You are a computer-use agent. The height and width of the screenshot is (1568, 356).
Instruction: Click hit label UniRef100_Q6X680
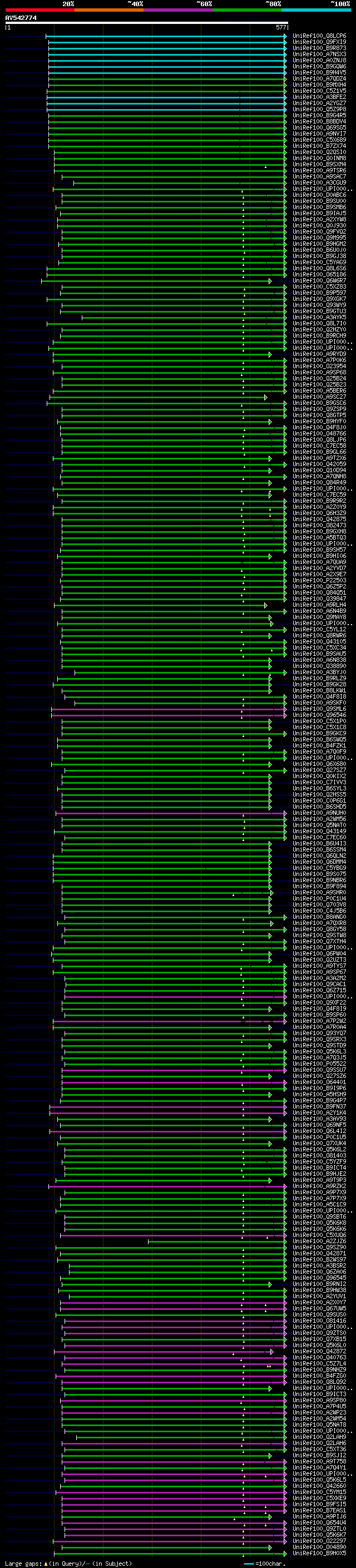pyautogui.click(x=319, y=764)
